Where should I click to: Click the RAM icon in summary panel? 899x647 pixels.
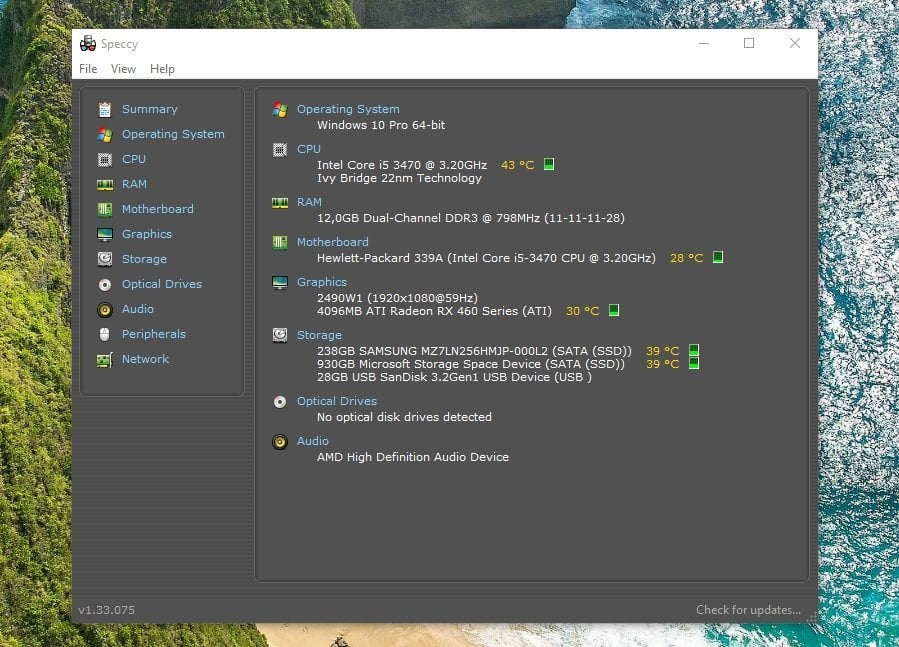click(x=280, y=202)
